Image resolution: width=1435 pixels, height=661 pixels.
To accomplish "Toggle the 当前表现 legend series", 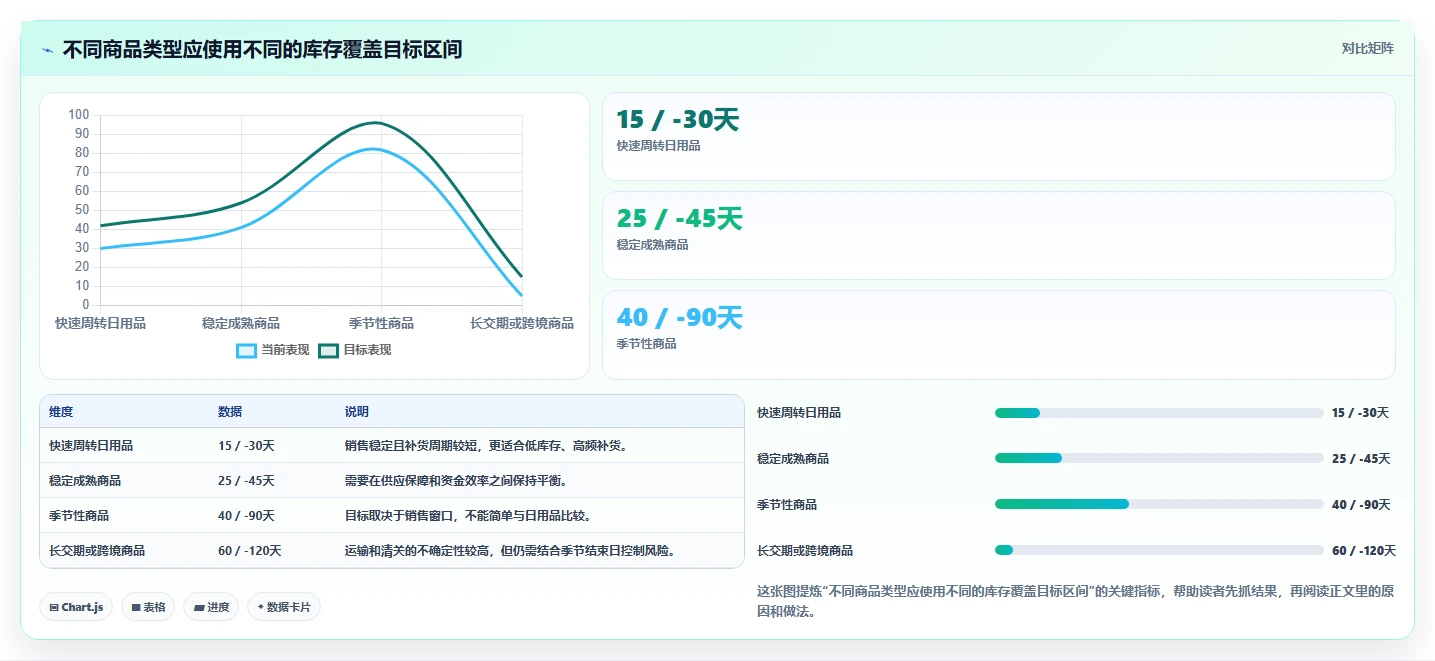I will tap(273, 350).
